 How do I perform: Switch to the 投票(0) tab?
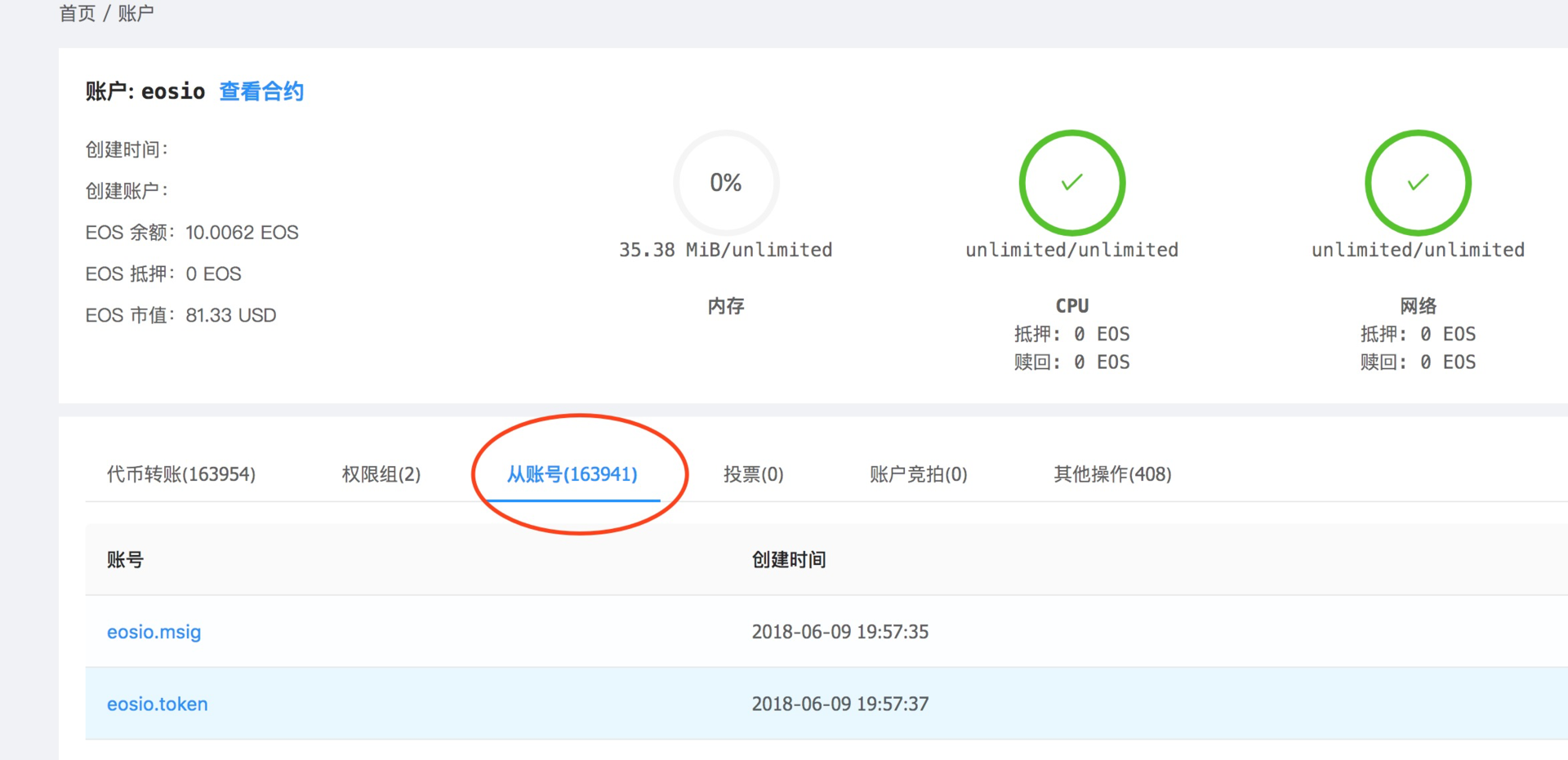click(x=754, y=474)
